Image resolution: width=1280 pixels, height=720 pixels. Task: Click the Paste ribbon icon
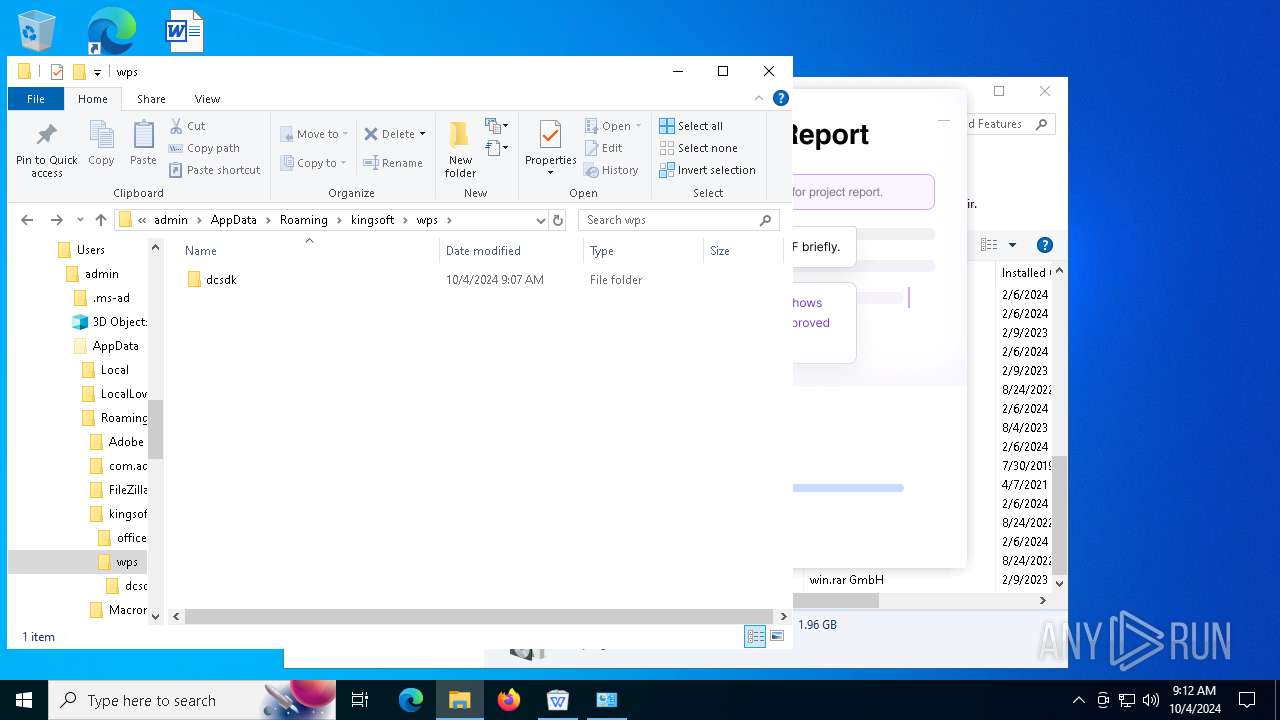[x=143, y=144]
